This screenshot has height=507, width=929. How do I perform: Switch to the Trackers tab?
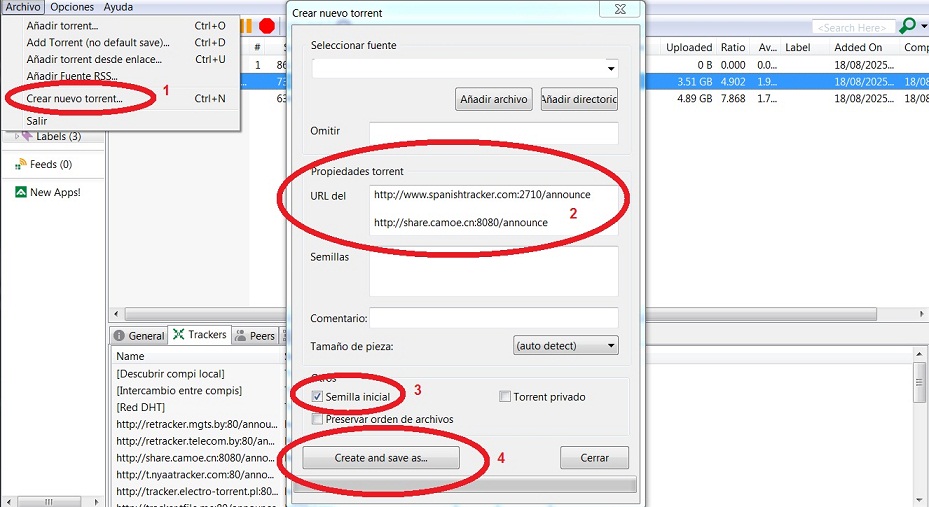point(200,335)
